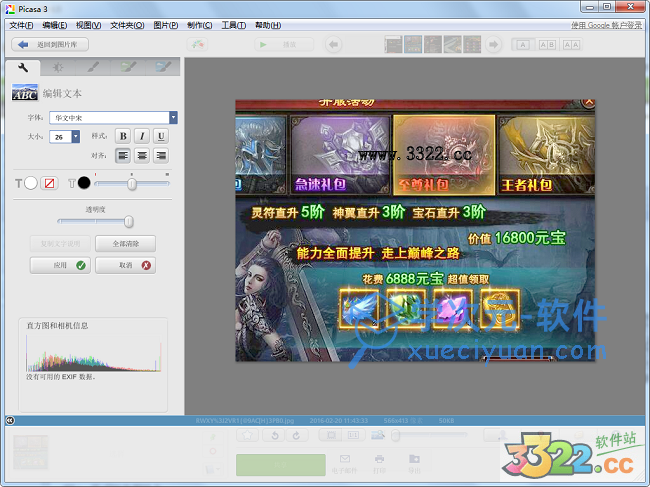
Task: Pick black text outline color circle
Action: [84, 183]
